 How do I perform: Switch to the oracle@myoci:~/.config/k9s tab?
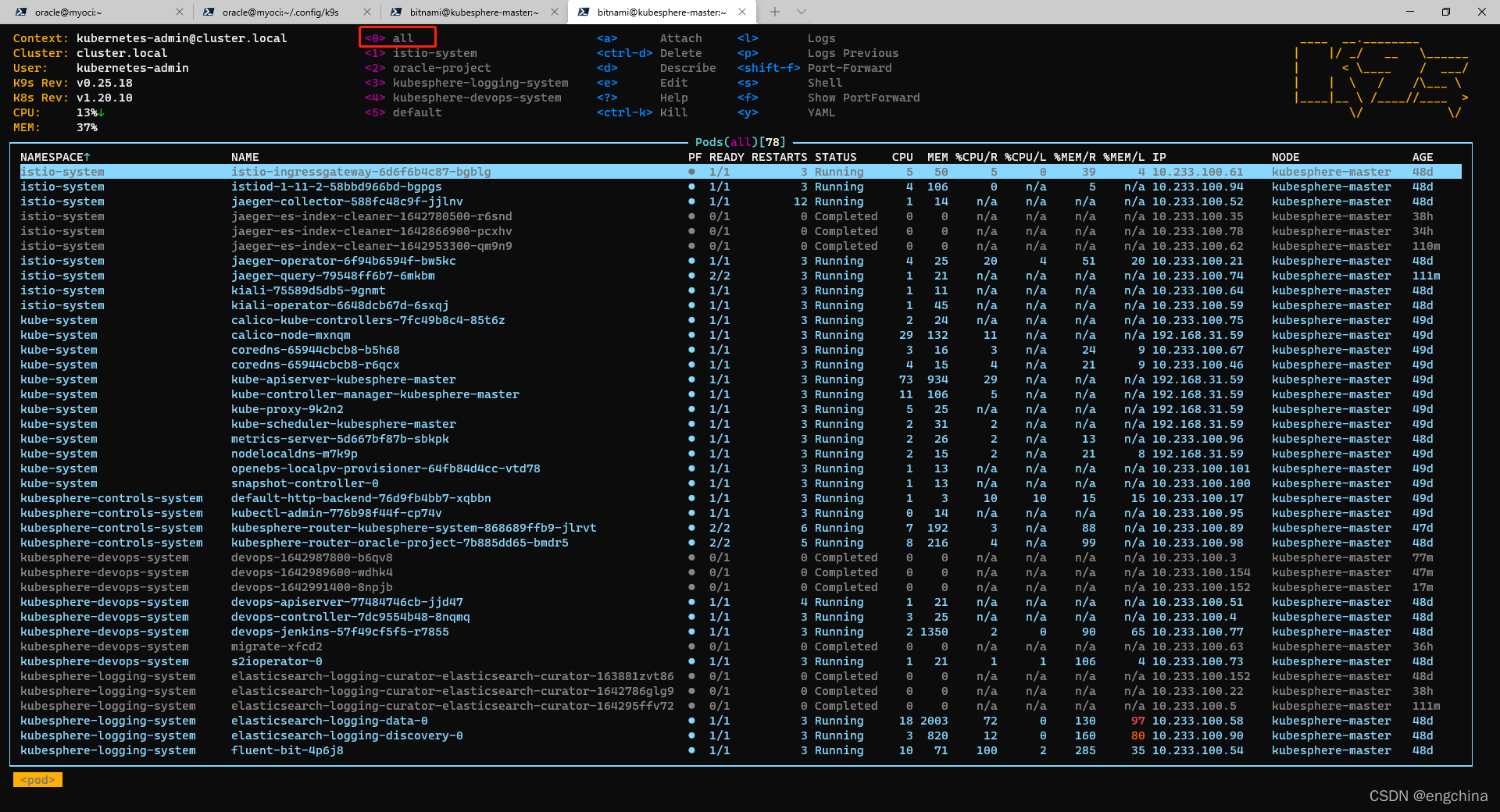281,12
